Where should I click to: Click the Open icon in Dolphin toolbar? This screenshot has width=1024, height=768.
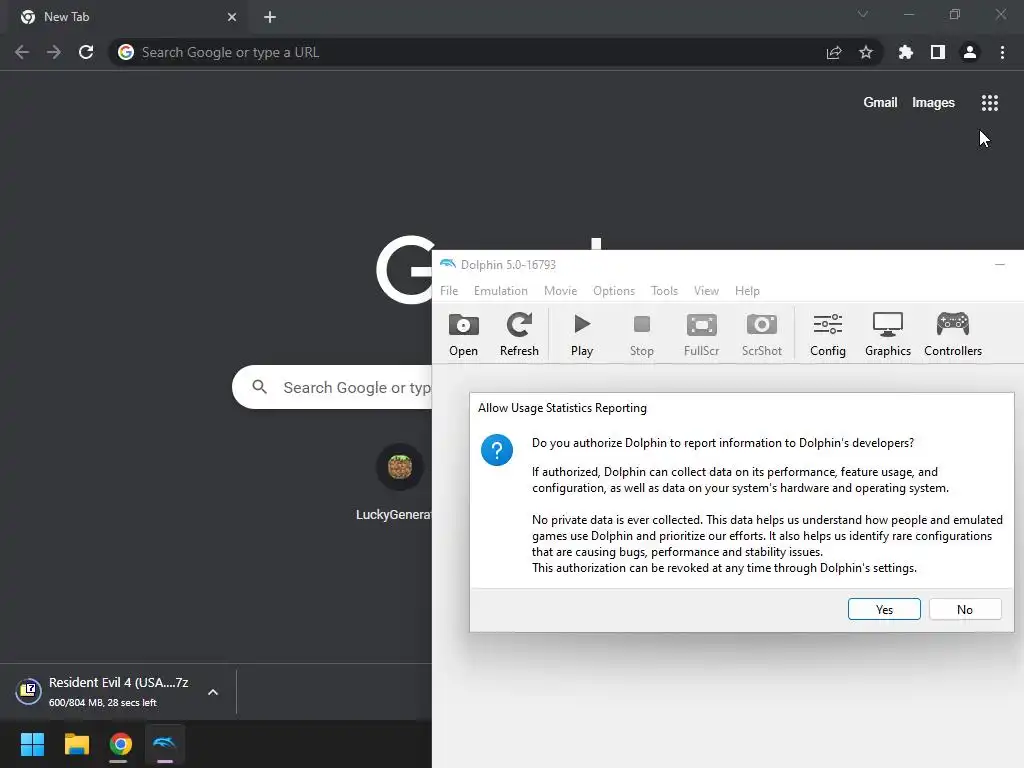pyautogui.click(x=463, y=334)
